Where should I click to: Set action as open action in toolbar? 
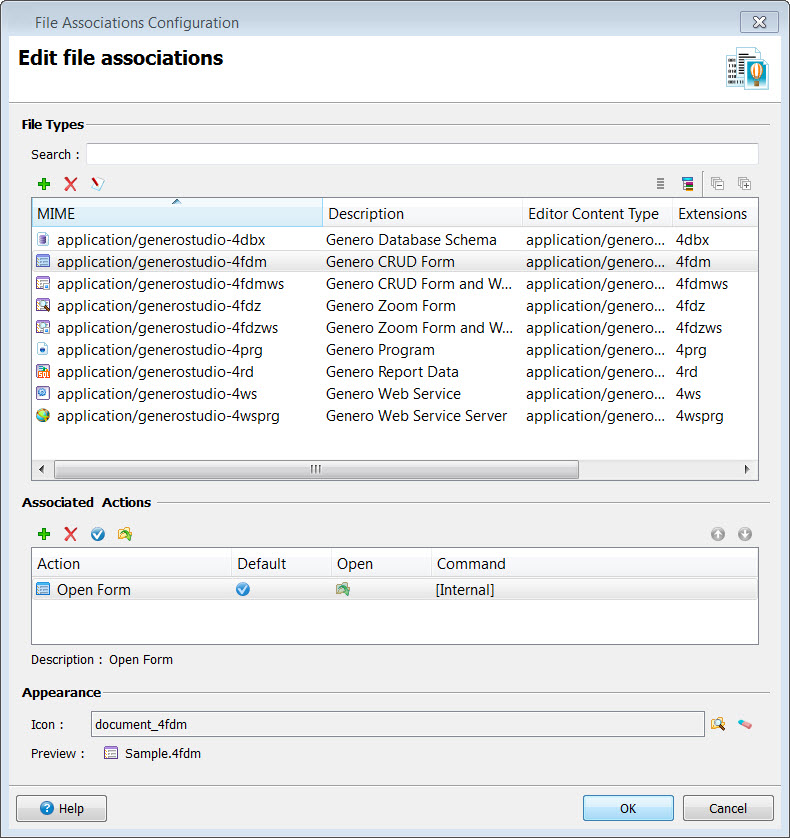[125, 534]
